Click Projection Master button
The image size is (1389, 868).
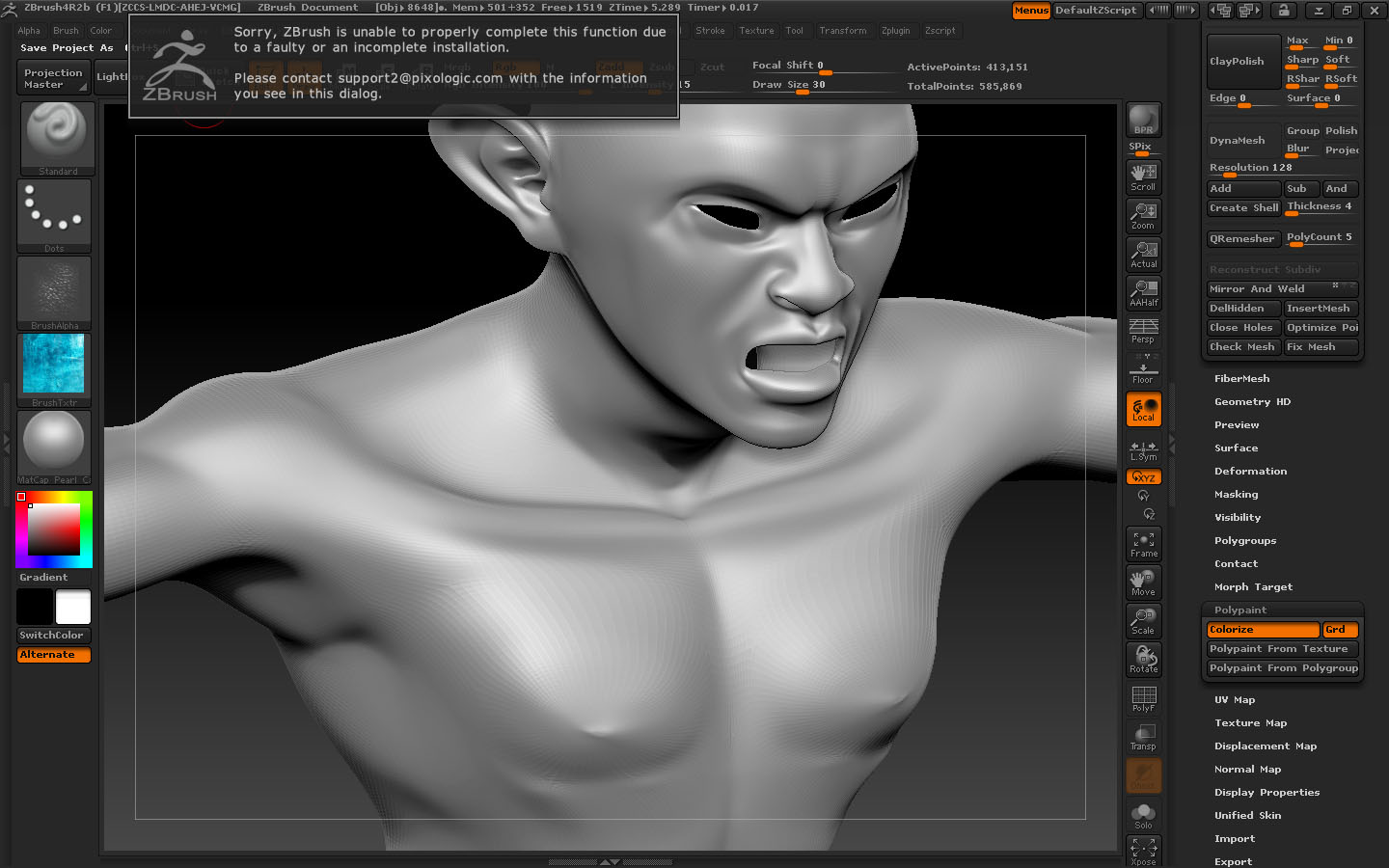(x=54, y=78)
